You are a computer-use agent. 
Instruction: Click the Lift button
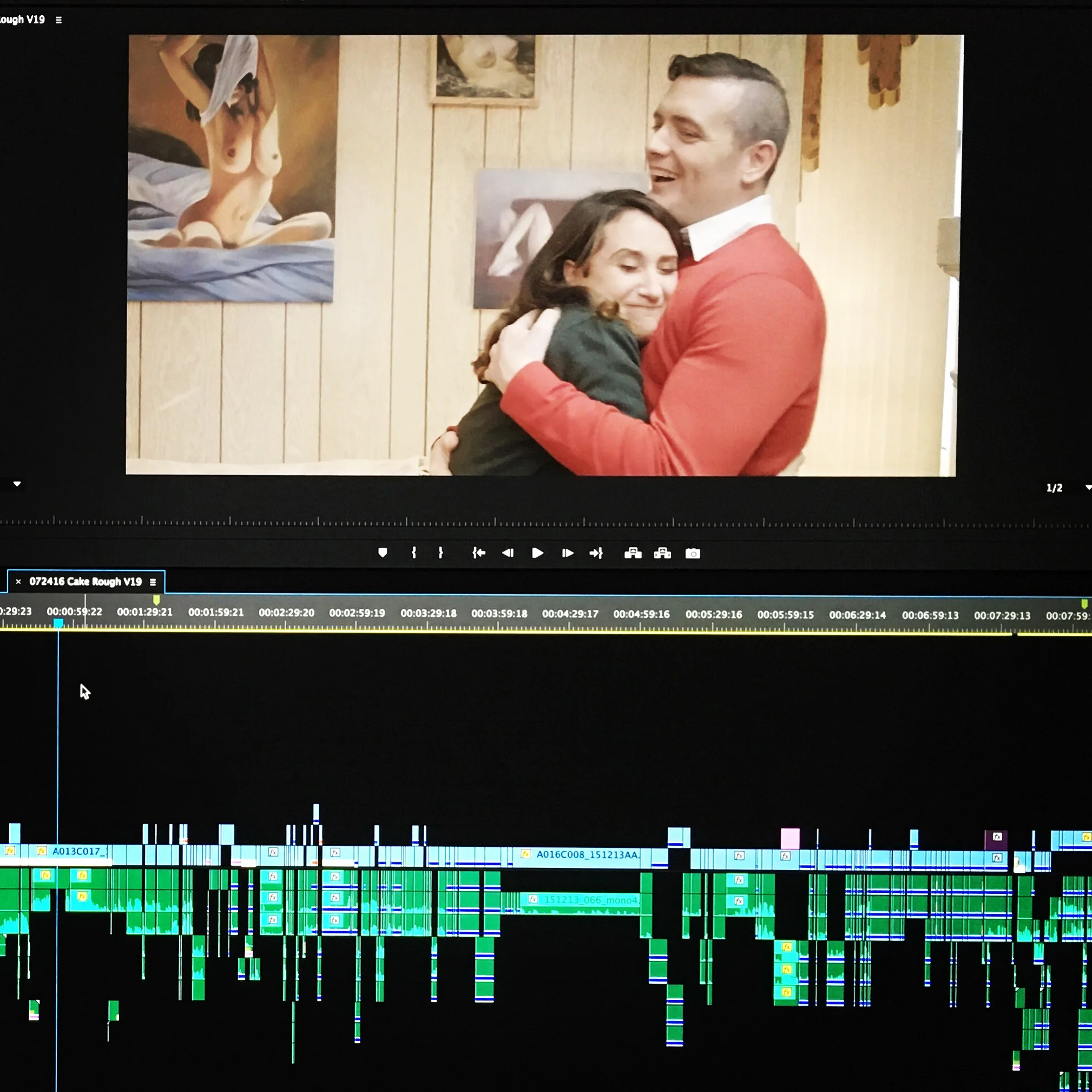coord(633,553)
